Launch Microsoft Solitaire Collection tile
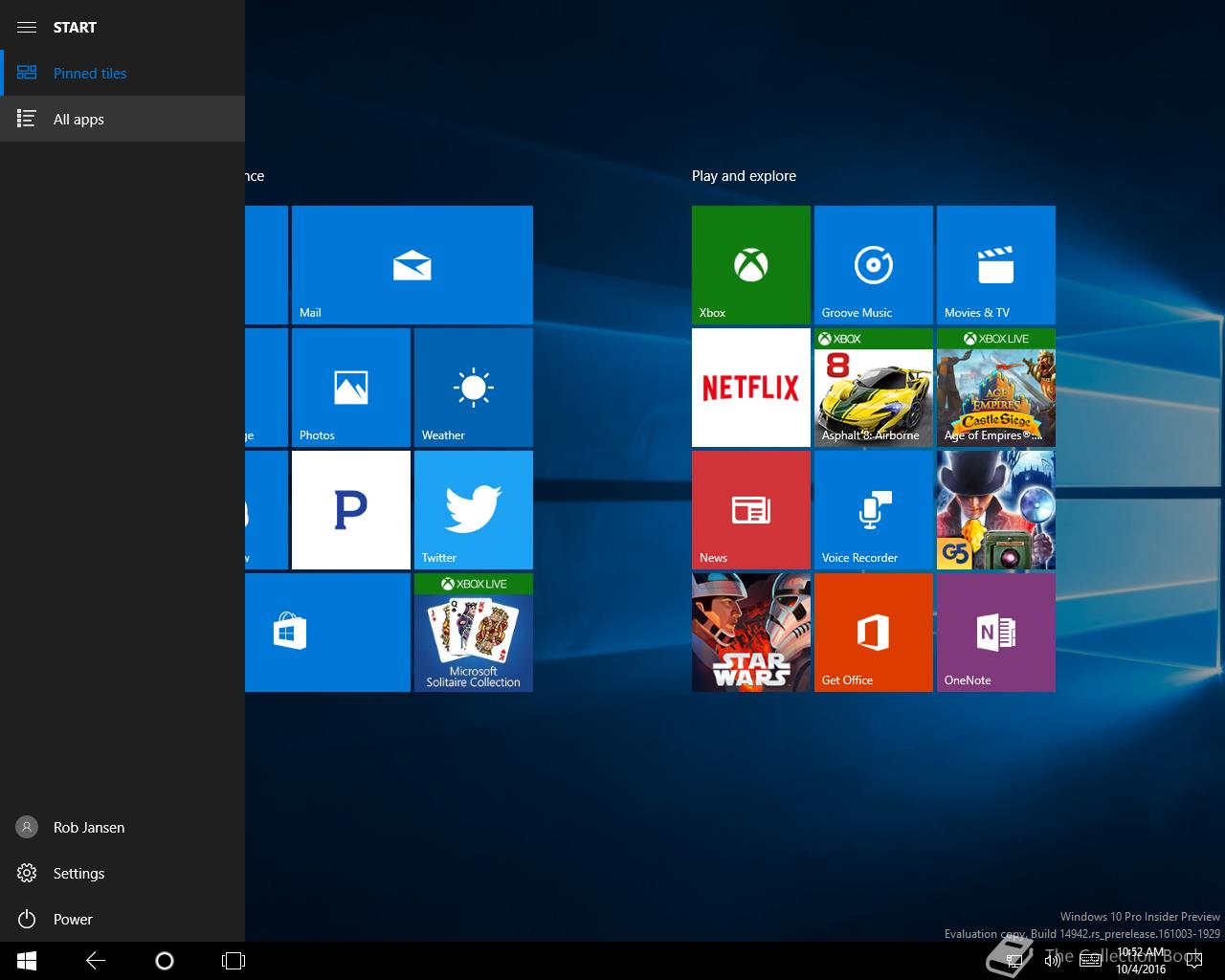 [x=474, y=633]
